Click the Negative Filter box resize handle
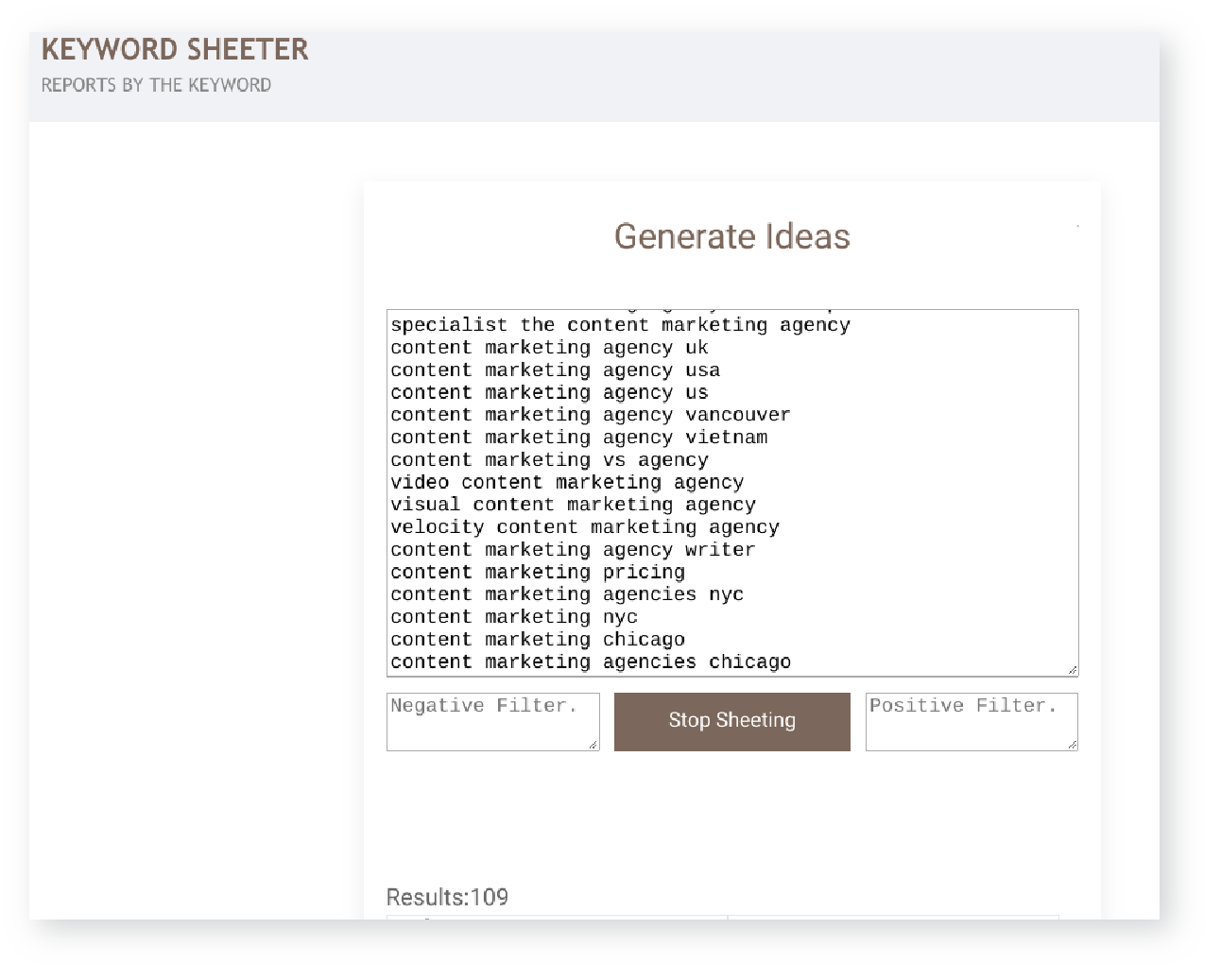Screen dimensions: 1221x980 (x=593, y=745)
